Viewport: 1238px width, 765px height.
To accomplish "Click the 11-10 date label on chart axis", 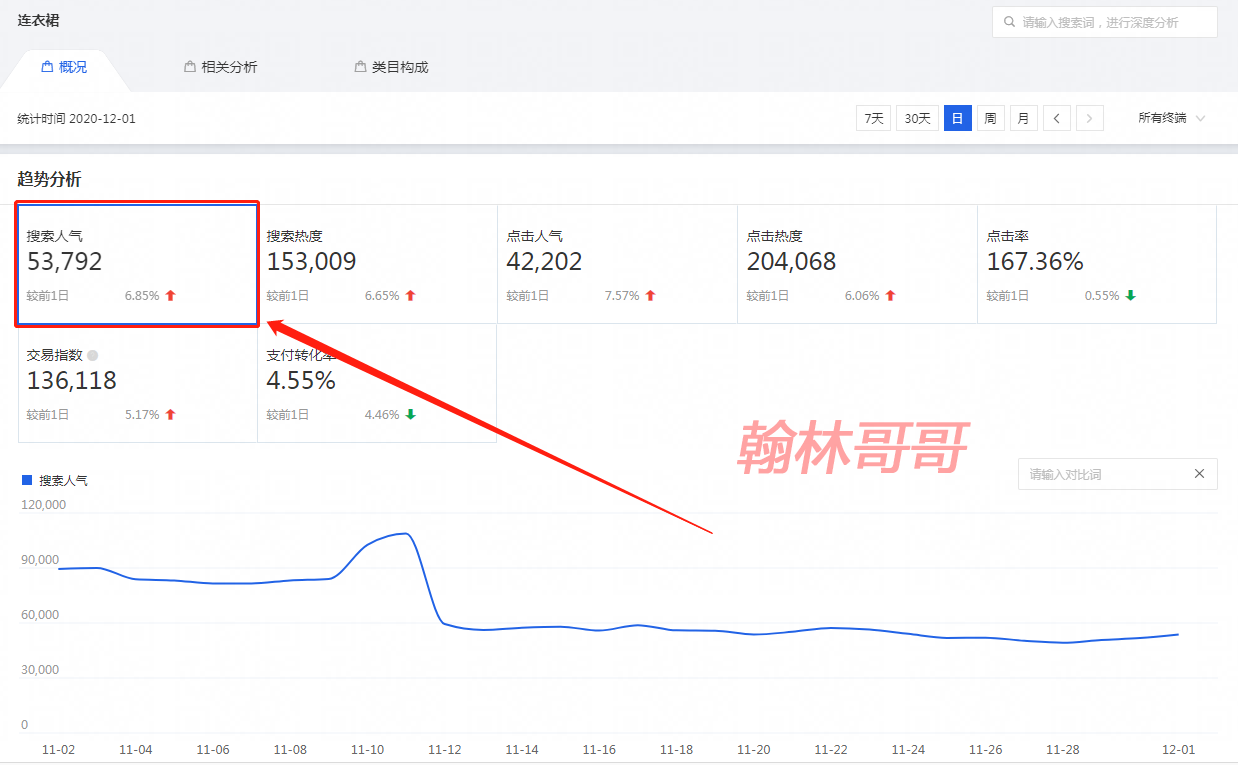I will coord(367,749).
